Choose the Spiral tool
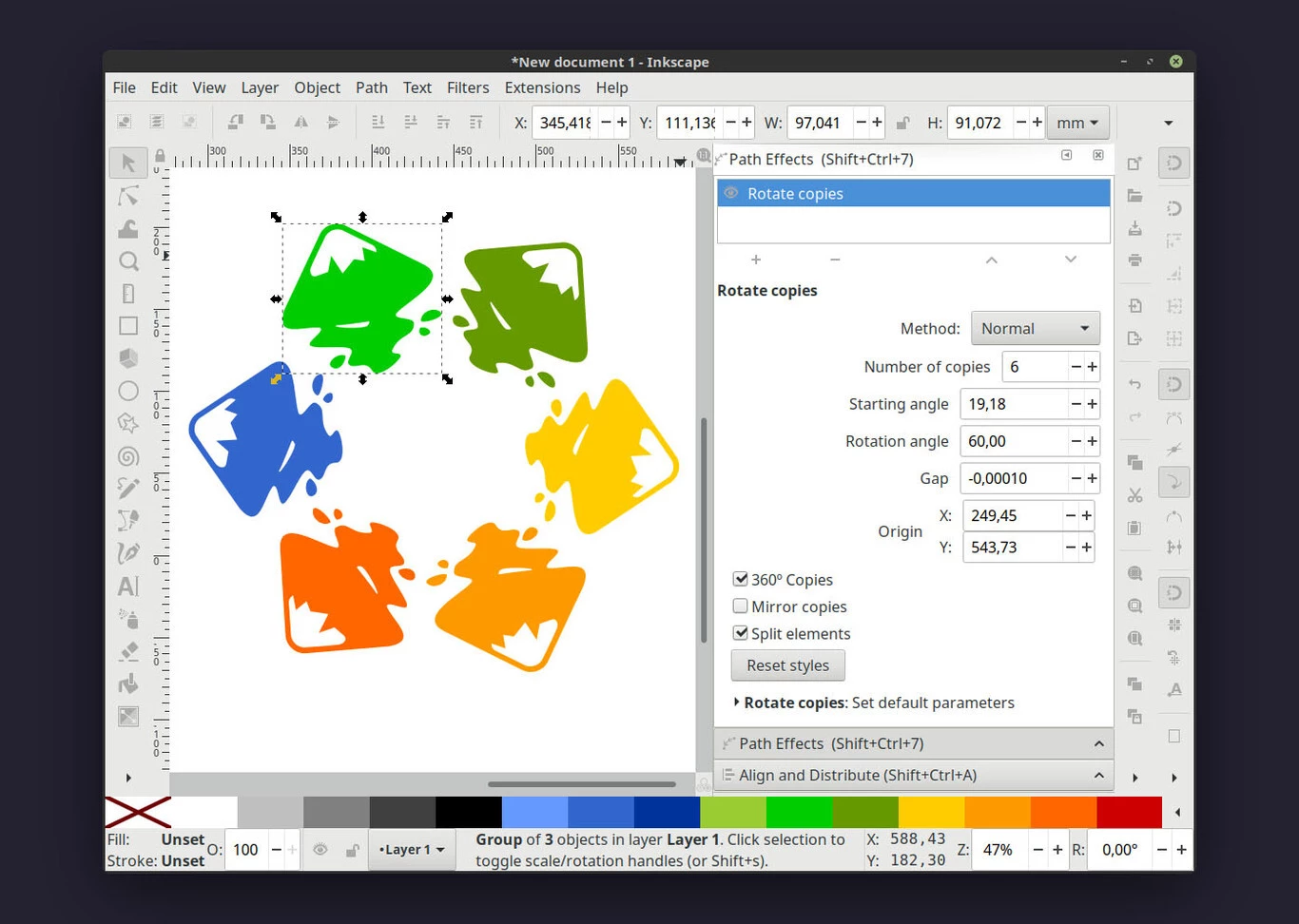This screenshot has width=1299, height=924. coord(128,456)
